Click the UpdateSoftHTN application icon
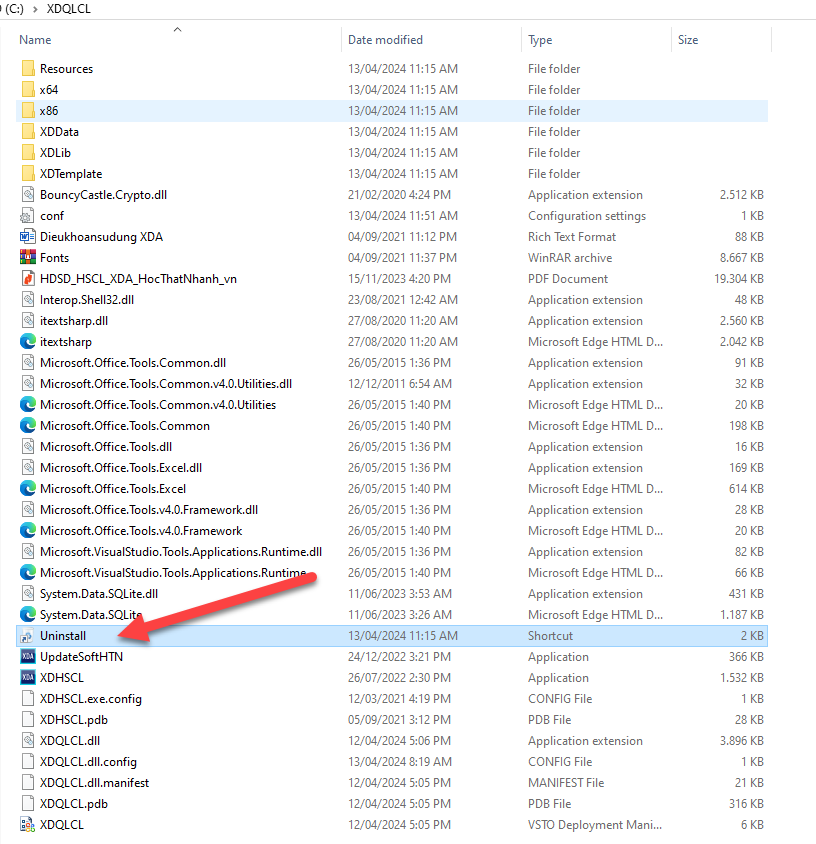The width and height of the screenshot is (816, 844). coord(28,657)
